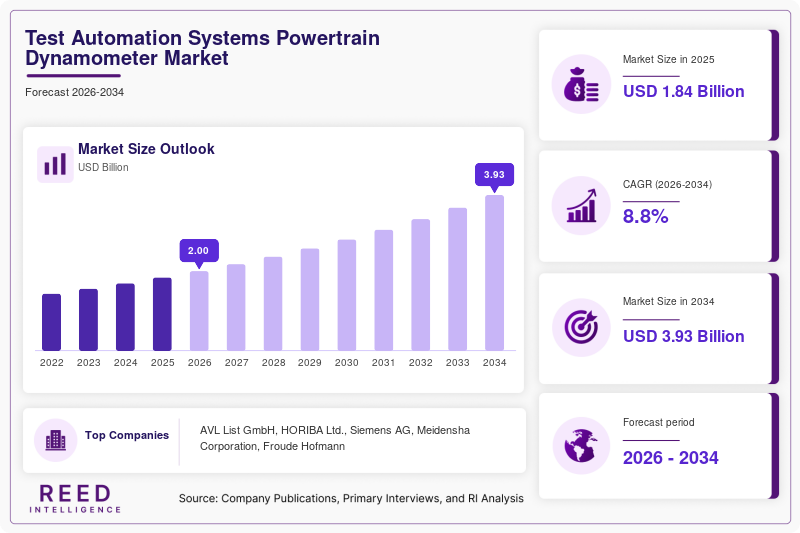
Task: Click the Source: Company Publications line
Action: [x=351, y=498]
